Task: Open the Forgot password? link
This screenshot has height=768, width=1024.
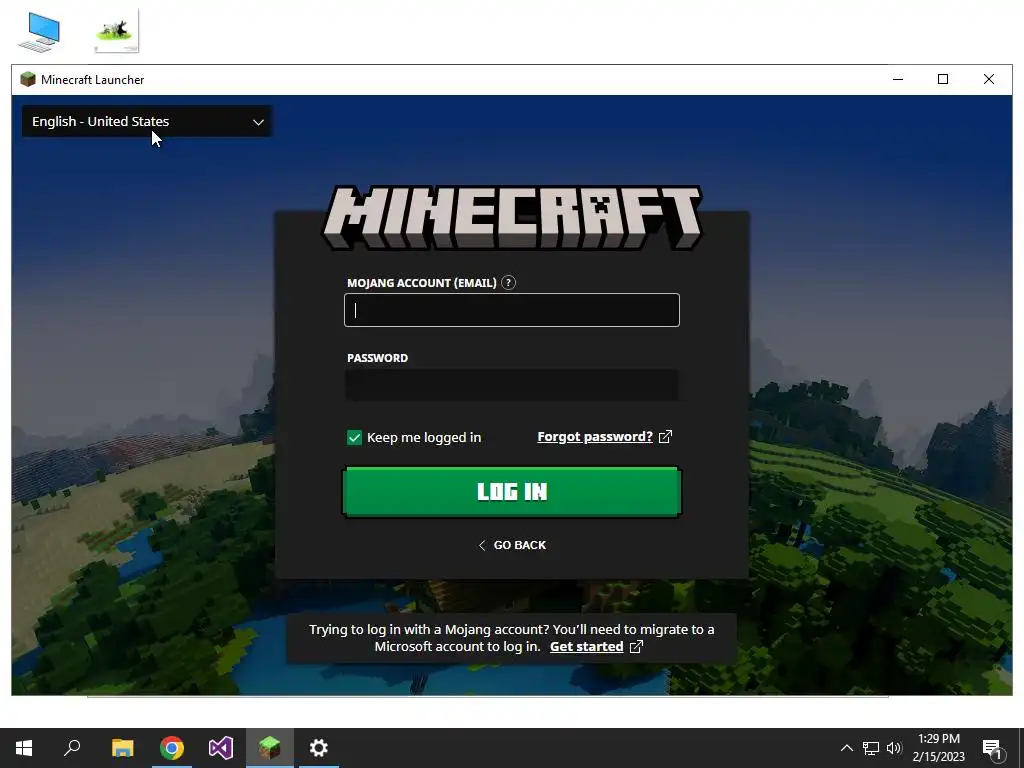Action: coord(595,436)
